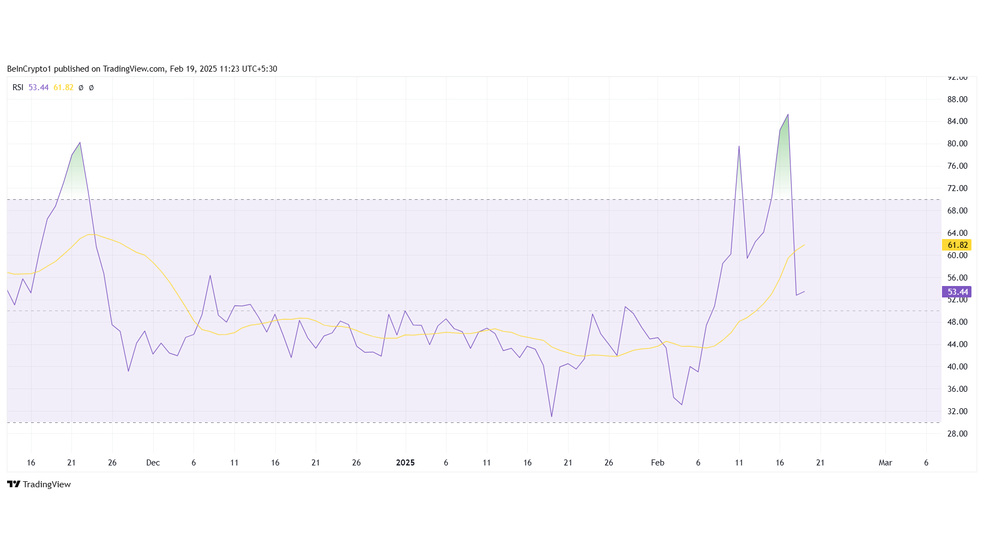Image resolution: width=984 pixels, height=554 pixels.
Task: Click the 36.00 axis value
Action: 957,389
